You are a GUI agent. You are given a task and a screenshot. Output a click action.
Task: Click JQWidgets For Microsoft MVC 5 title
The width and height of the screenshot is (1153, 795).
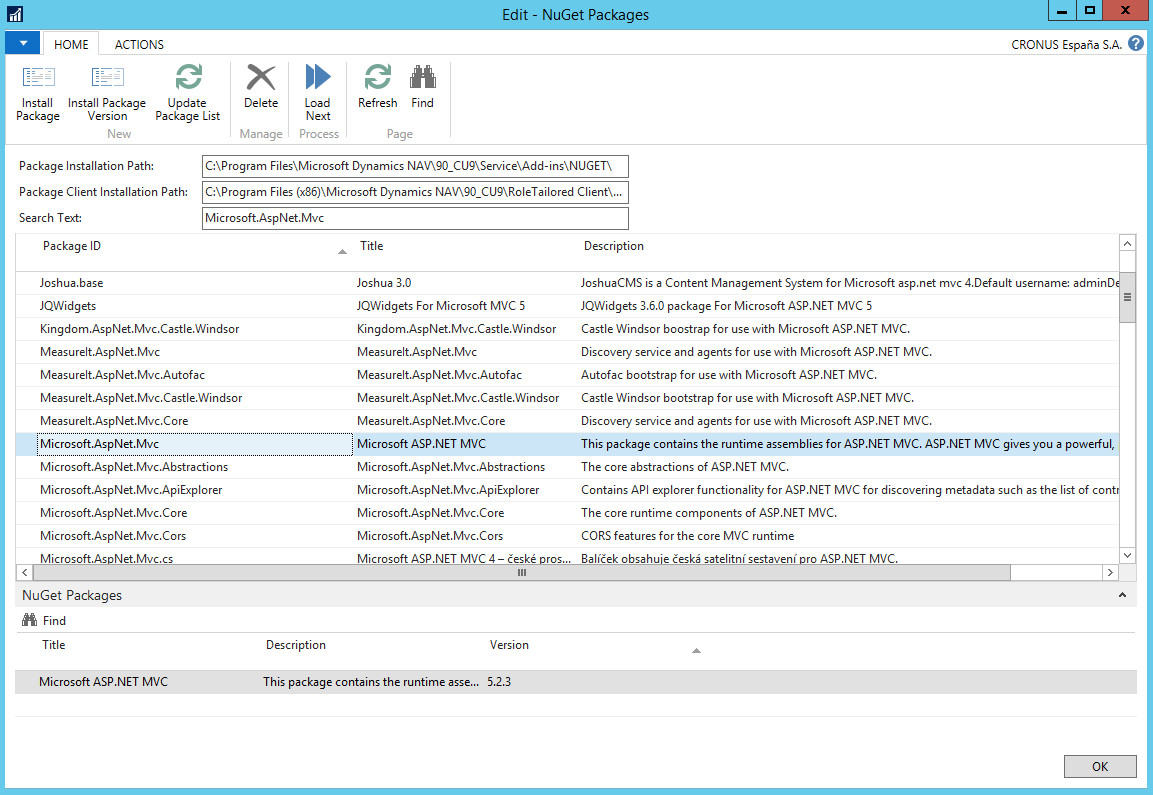pyautogui.click(x=441, y=306)
